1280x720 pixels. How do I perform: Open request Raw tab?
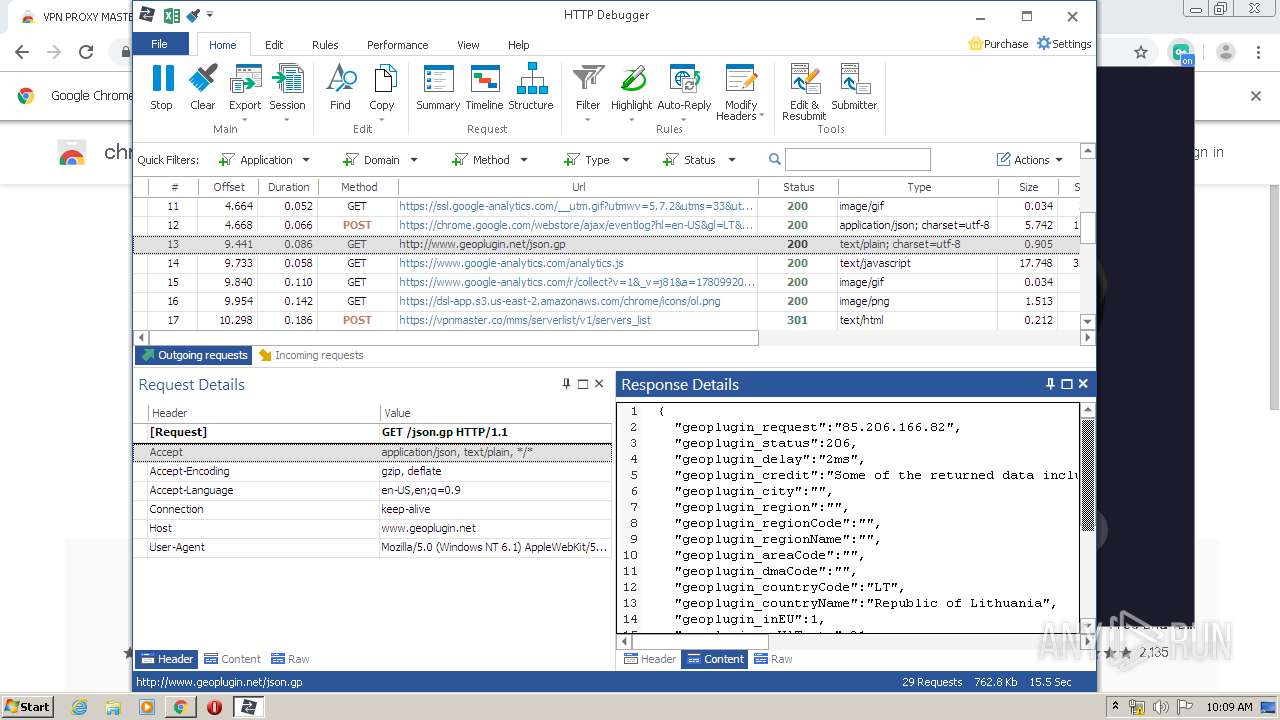(289, 659)
